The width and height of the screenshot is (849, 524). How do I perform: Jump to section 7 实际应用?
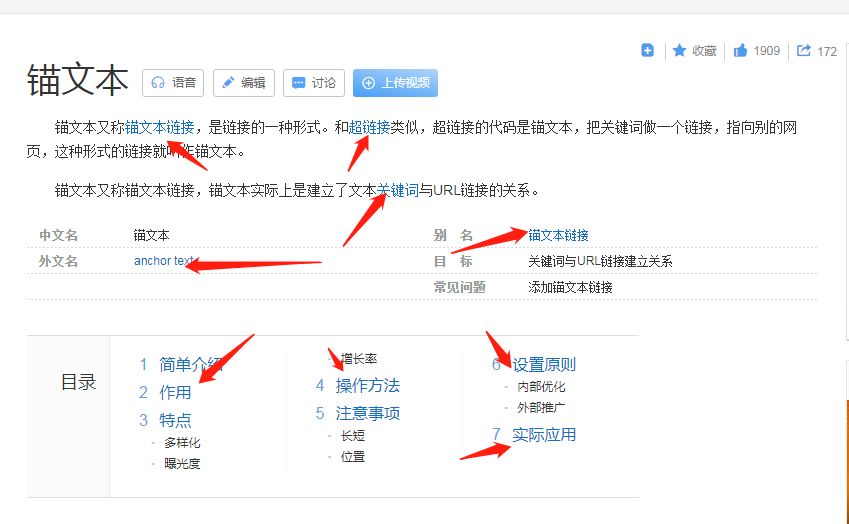[x=543, y=434]
